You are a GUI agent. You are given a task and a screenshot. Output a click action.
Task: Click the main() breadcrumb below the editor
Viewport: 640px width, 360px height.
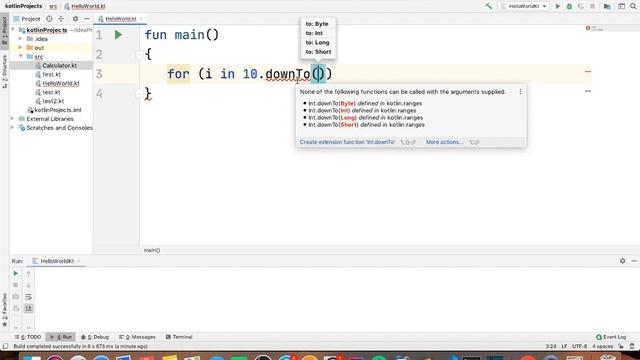152,250
